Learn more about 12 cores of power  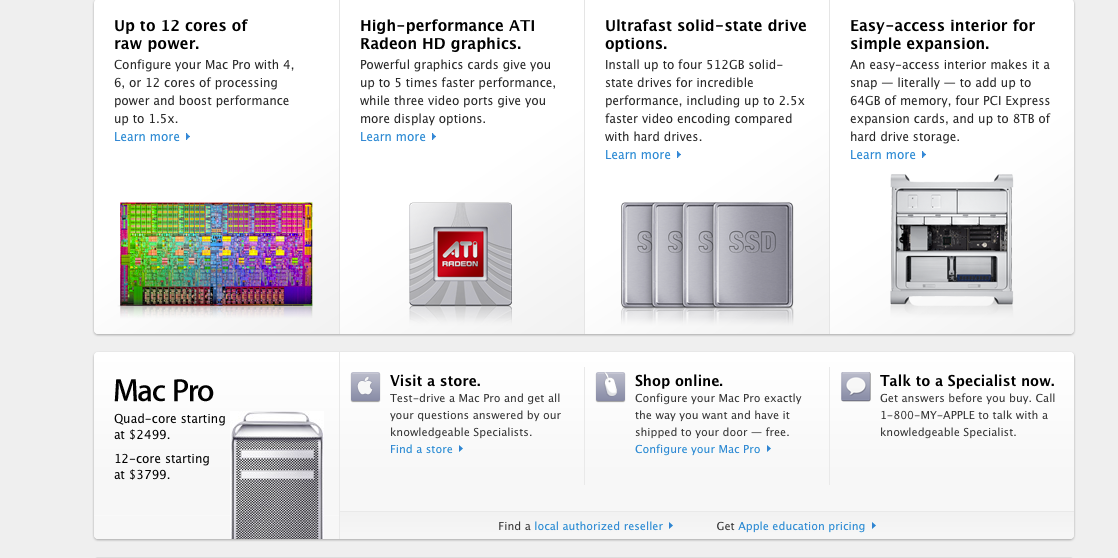[x=152, y=137]
